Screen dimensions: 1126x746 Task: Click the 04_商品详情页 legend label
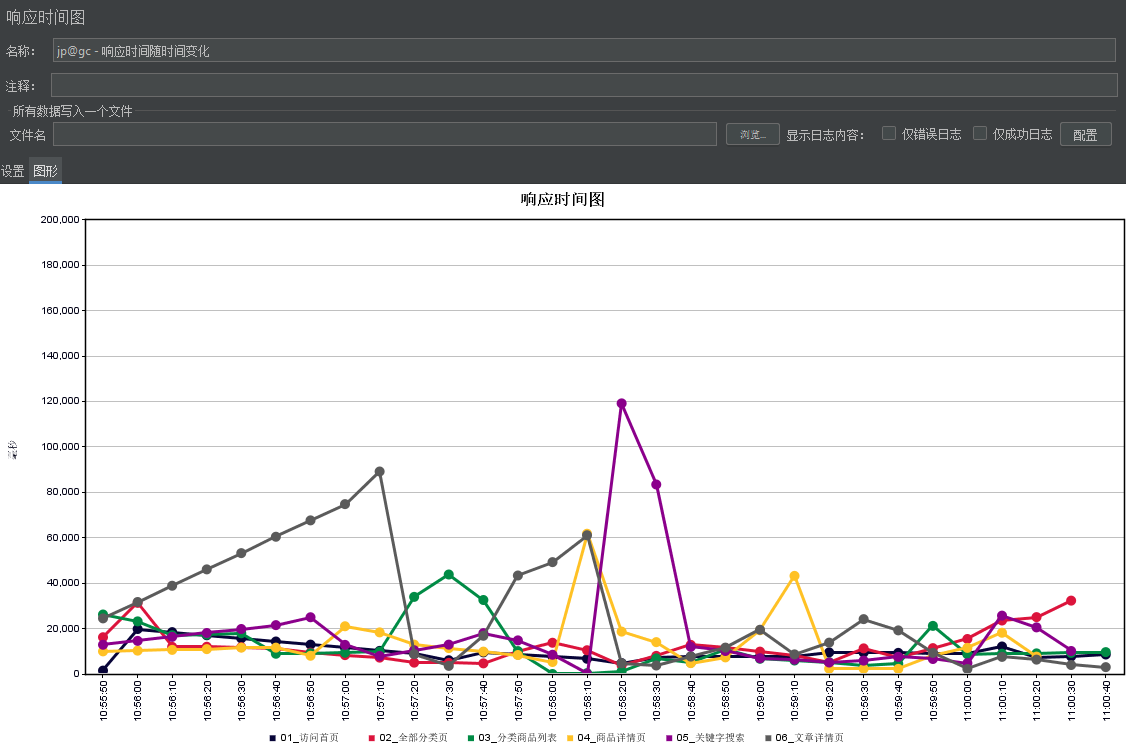[611, 737]
